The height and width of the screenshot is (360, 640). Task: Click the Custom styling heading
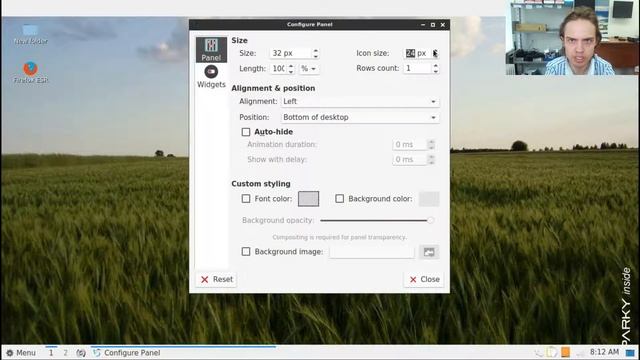[x=261, y=184]
